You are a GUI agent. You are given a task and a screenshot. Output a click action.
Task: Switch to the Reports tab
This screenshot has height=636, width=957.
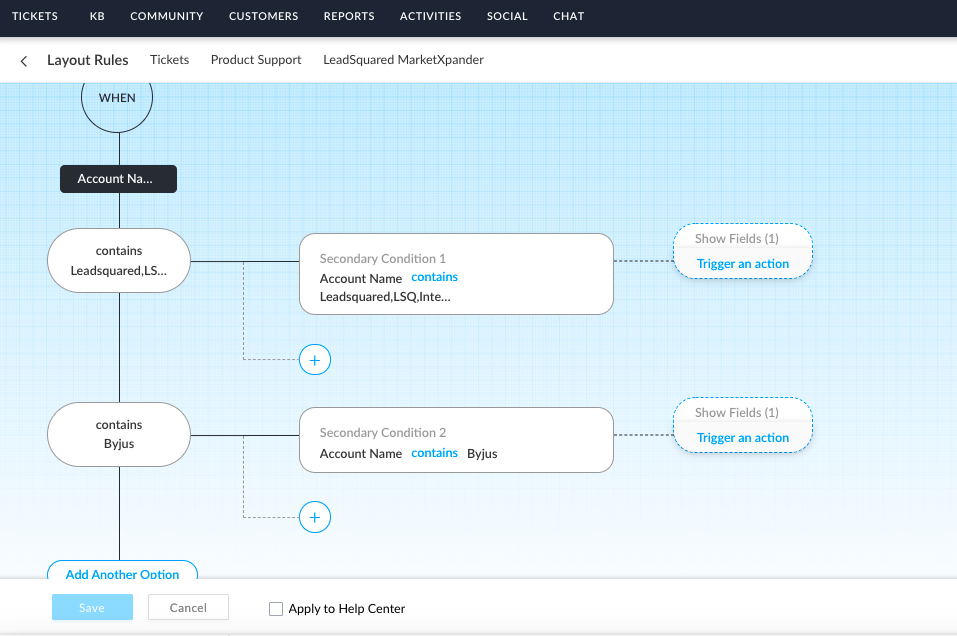pyautogui.click(x=349, y=16)
